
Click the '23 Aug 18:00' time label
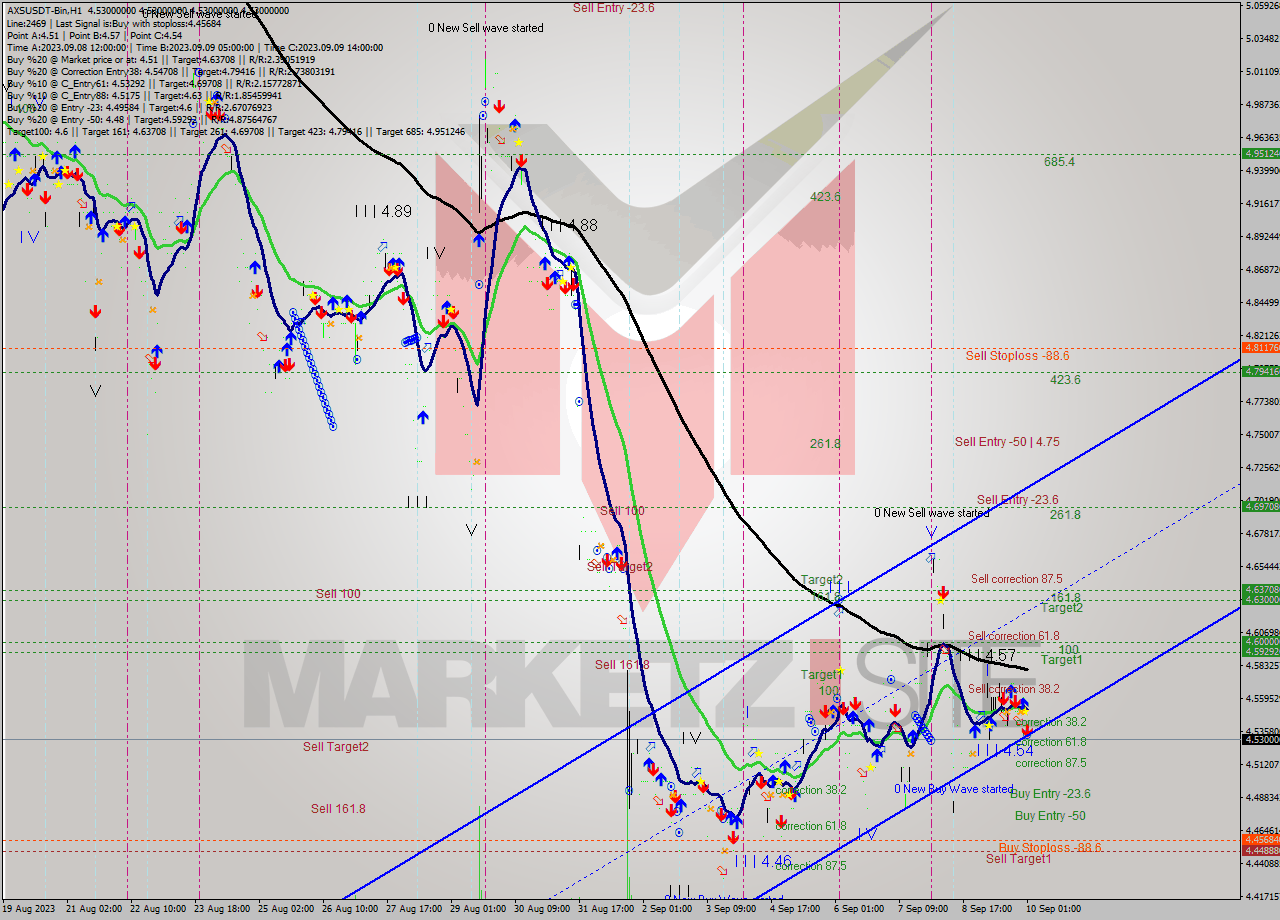point(220,909)
